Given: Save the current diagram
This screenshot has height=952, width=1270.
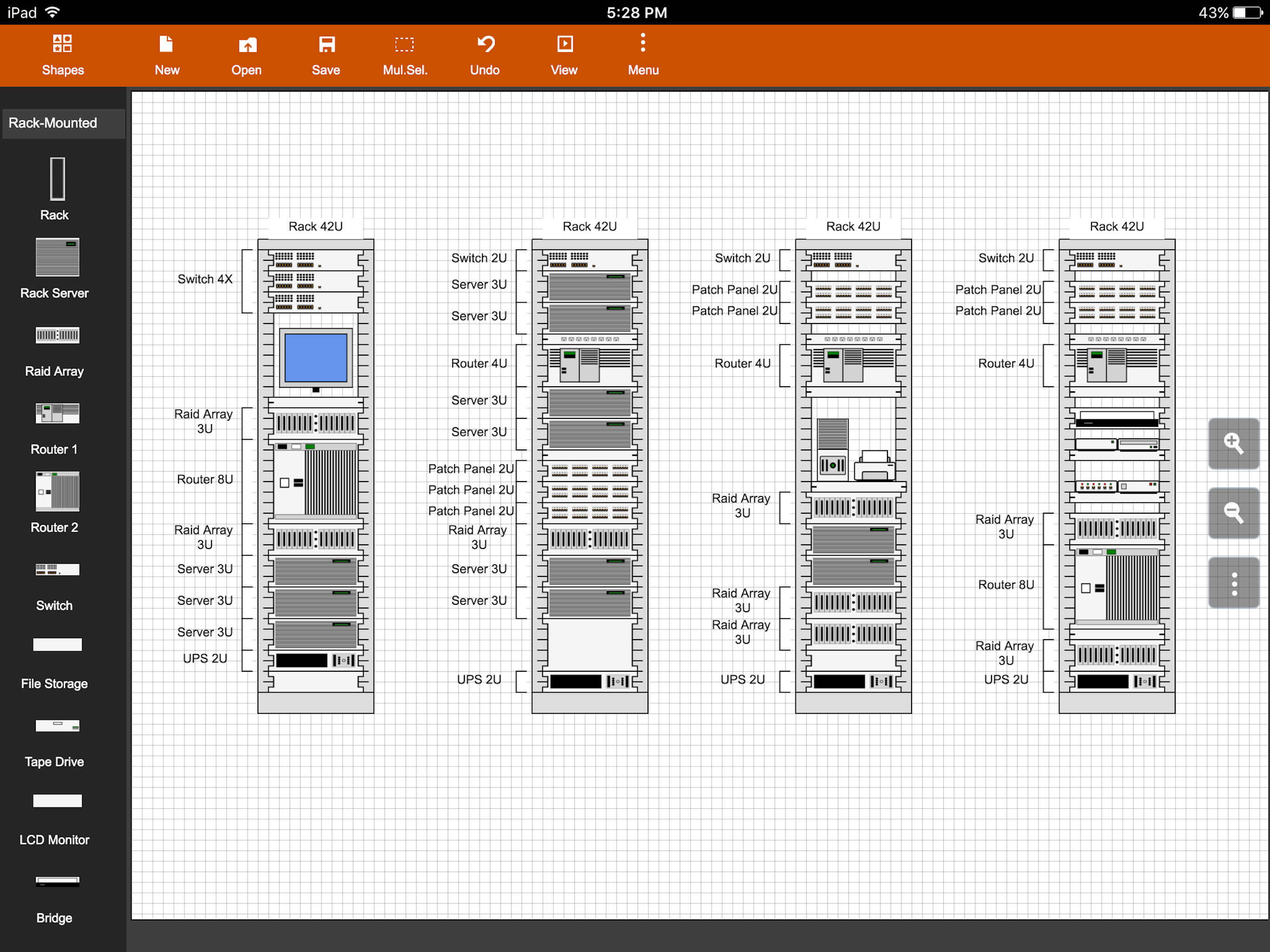Looking at the screenshot, I should 325,55.
